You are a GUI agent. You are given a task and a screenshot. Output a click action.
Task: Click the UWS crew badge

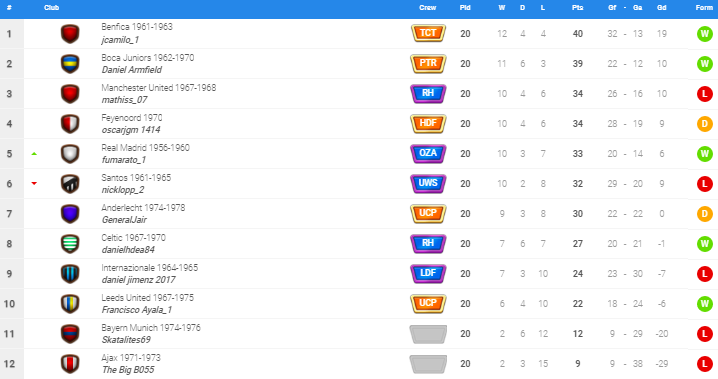tap(428, 183)
